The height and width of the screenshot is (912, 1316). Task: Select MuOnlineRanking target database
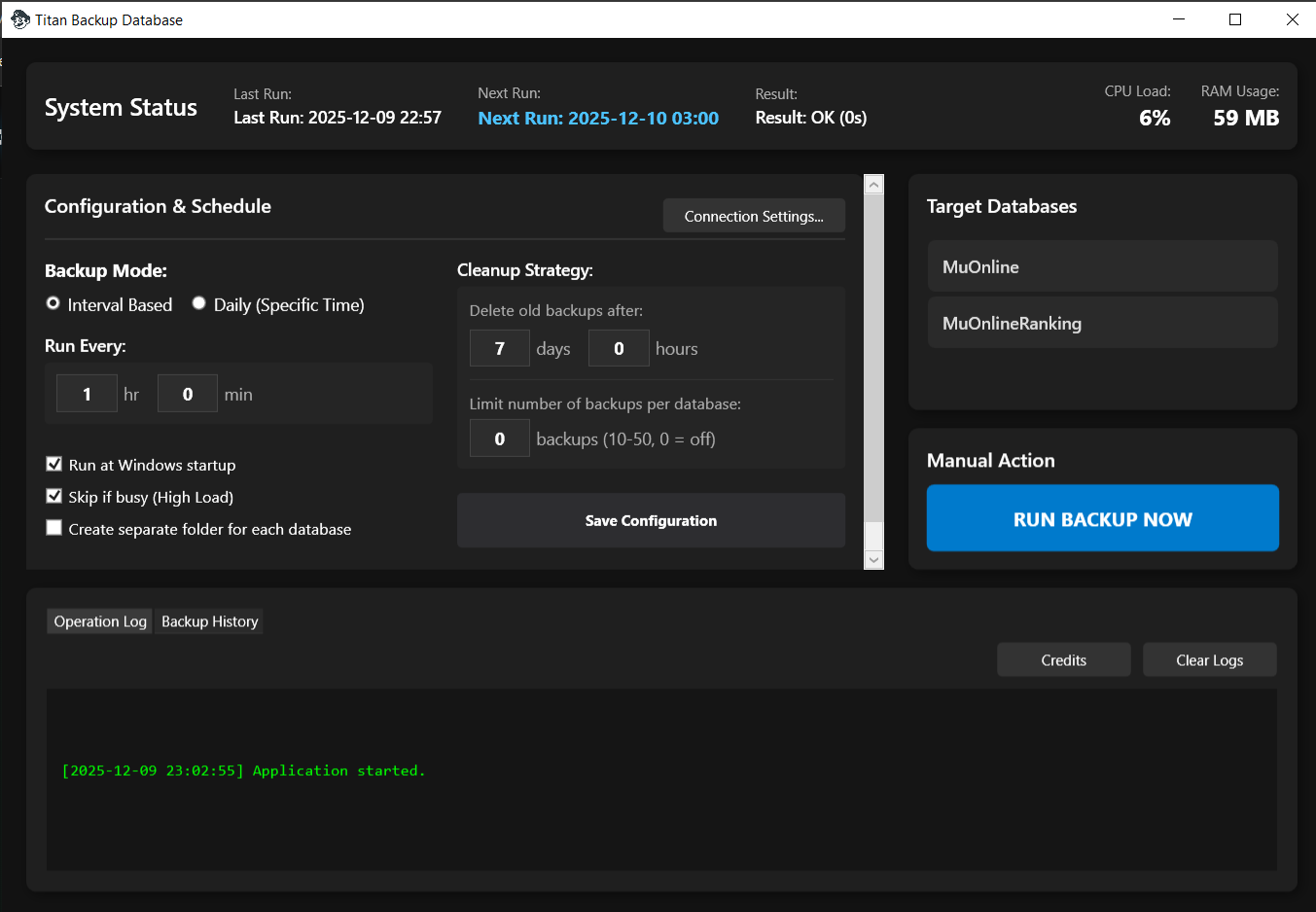[1102, 323]
